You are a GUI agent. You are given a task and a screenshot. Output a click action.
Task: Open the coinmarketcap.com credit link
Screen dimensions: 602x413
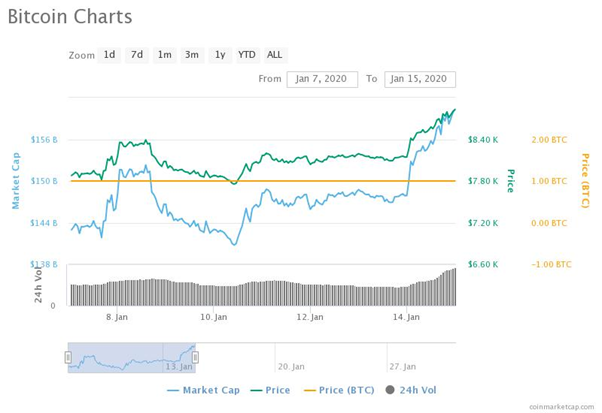click(561, 406)
